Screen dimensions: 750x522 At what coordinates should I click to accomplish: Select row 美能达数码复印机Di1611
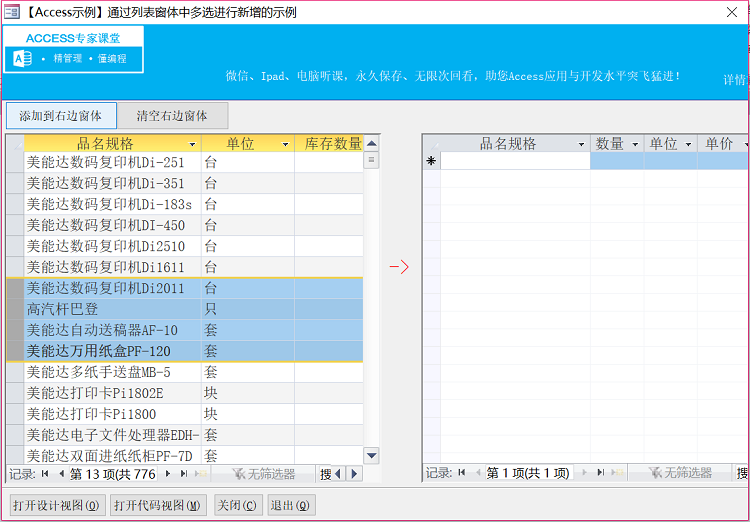point(185,267)
